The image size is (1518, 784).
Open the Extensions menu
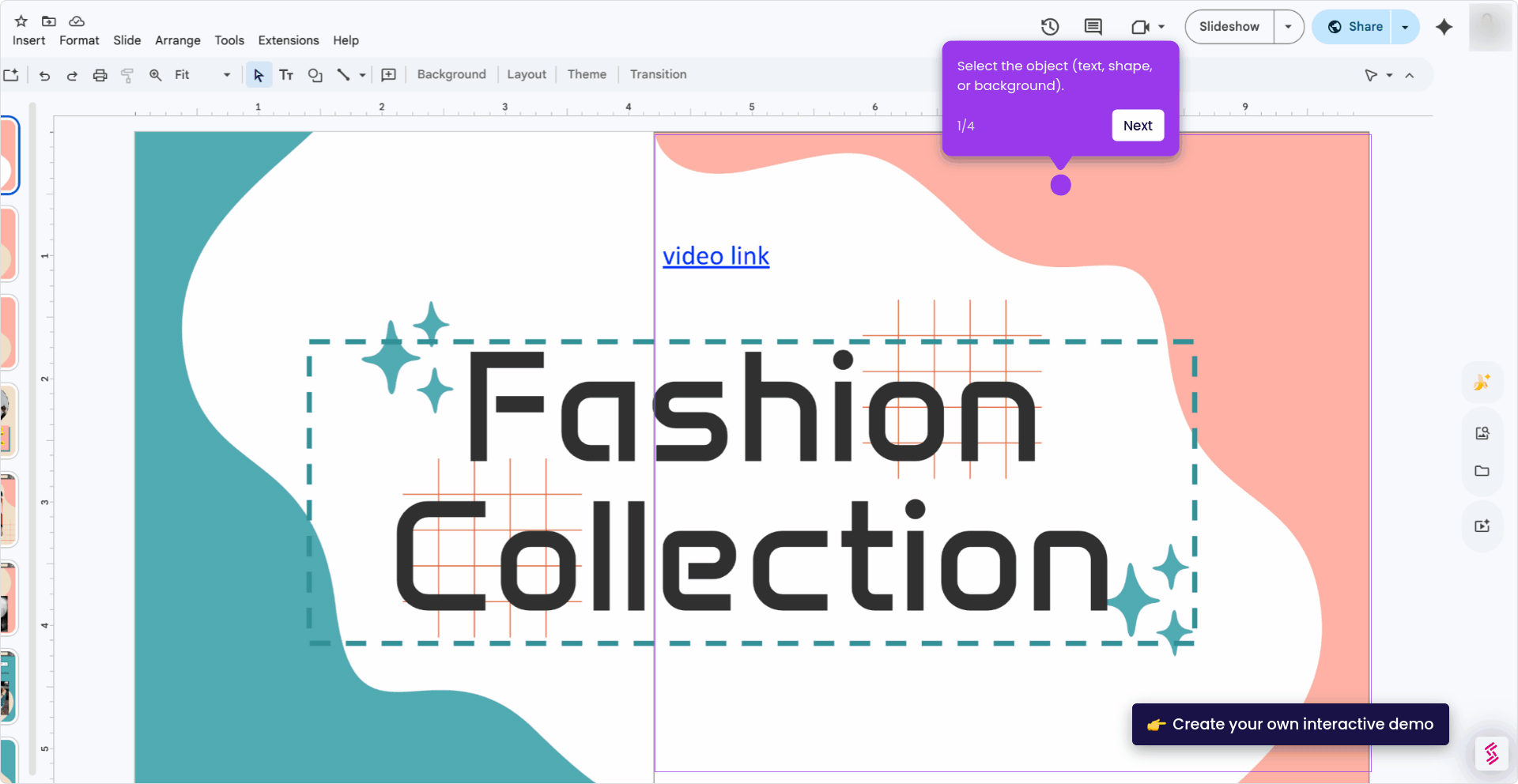[289, 40]
